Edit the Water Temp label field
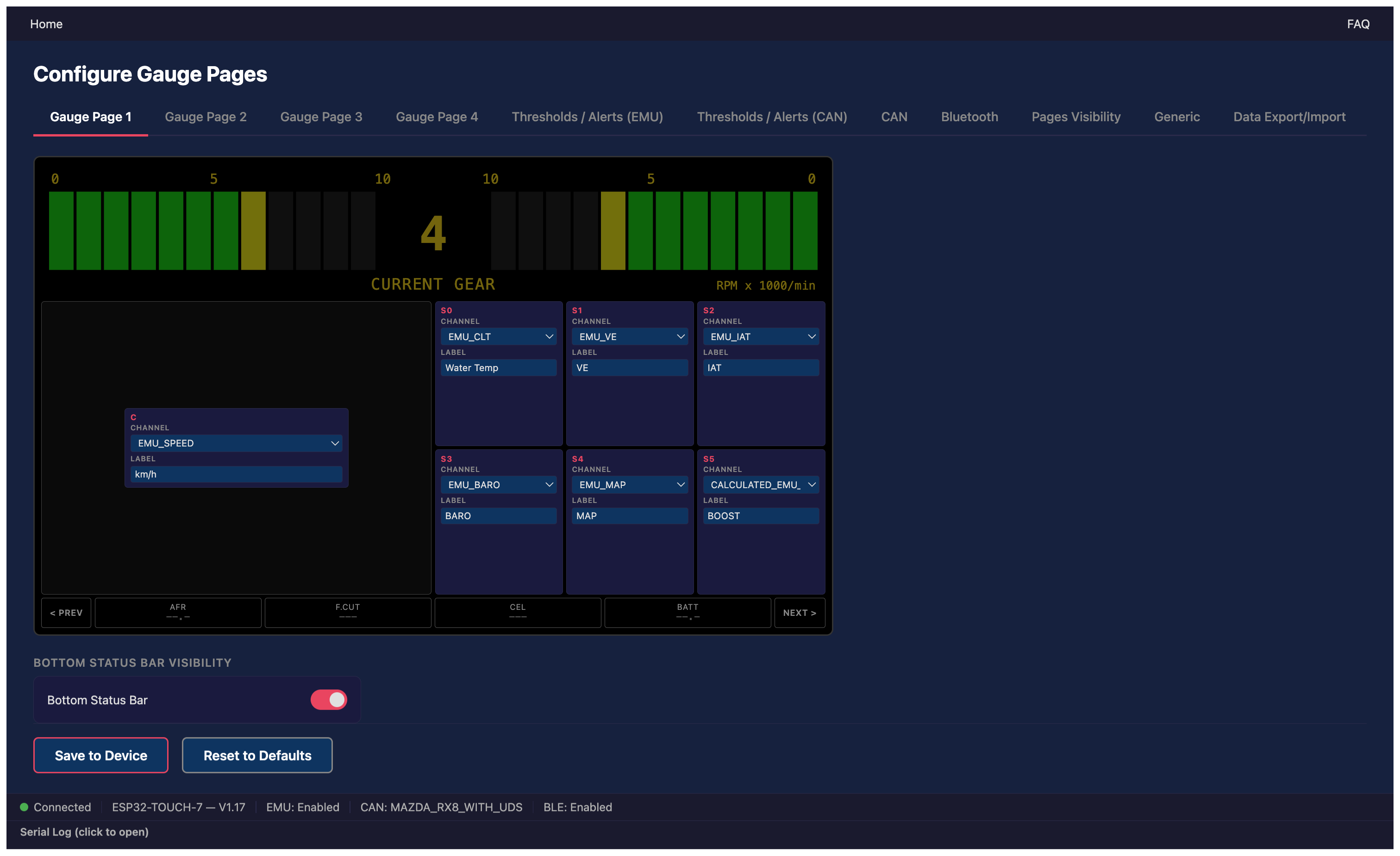The width and height of the screenshot is (1400, 856). point(498,367)
